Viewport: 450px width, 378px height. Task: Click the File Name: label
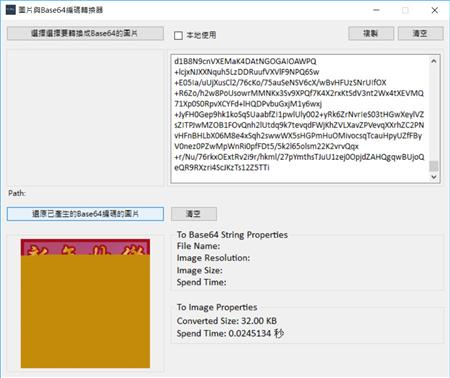(x=198, y=246)
